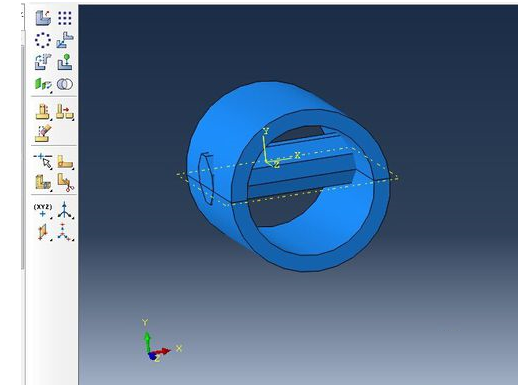Click yellow block tool with red arrow
Viewport: 518px width, 385px height.
coord(65,112)
